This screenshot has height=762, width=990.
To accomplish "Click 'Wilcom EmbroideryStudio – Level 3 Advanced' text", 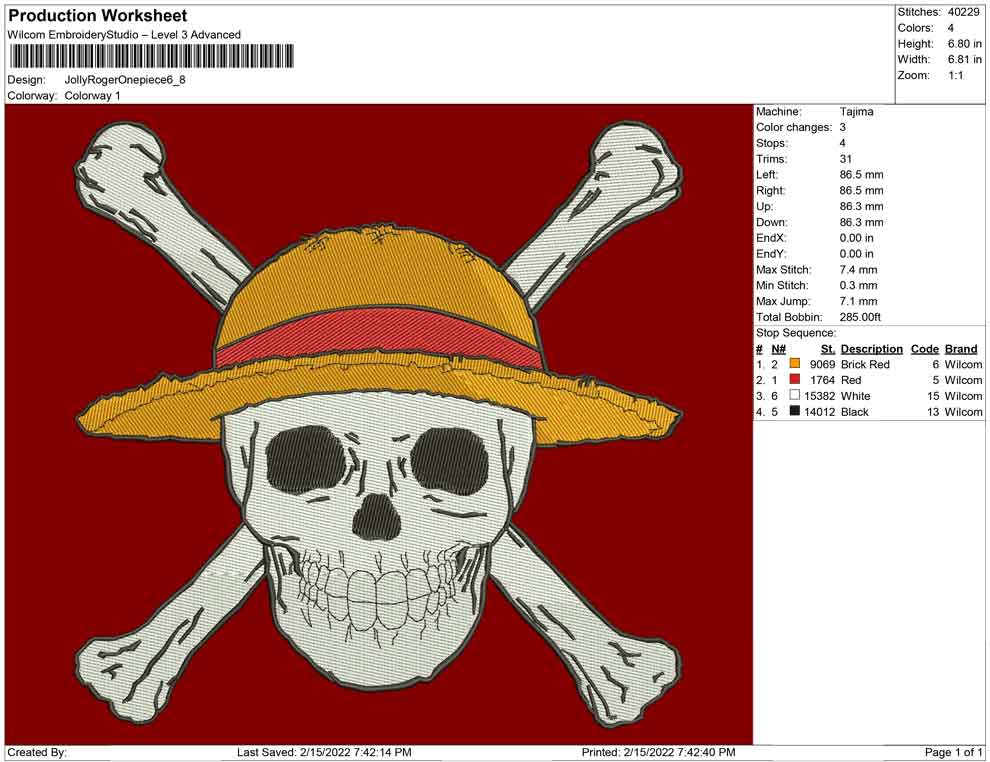I will (124, 35).
